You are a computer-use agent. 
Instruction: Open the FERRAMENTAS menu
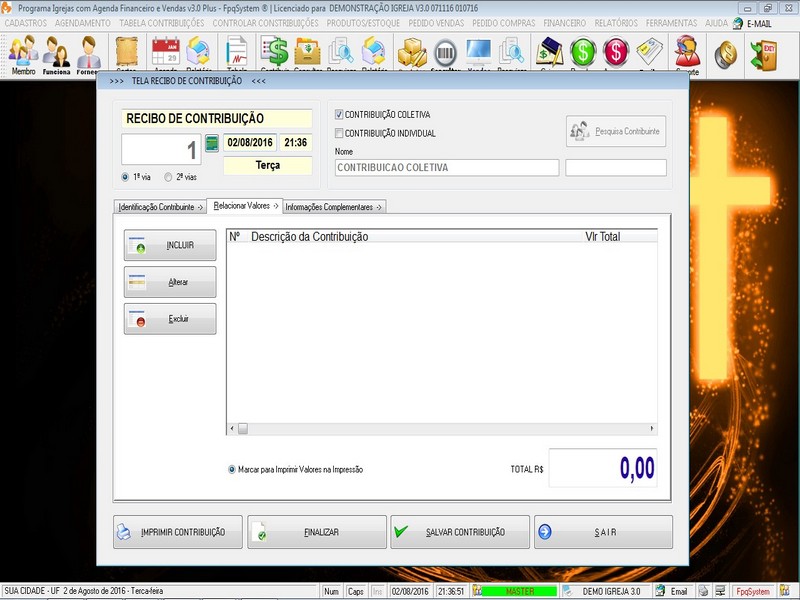(671, 23)
